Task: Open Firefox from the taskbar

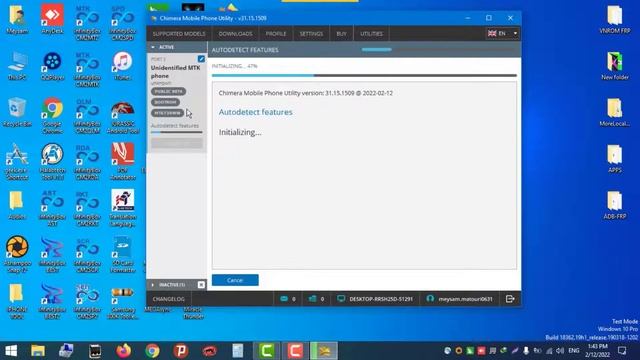Action: pyautogui.click(x=124, y=351)
